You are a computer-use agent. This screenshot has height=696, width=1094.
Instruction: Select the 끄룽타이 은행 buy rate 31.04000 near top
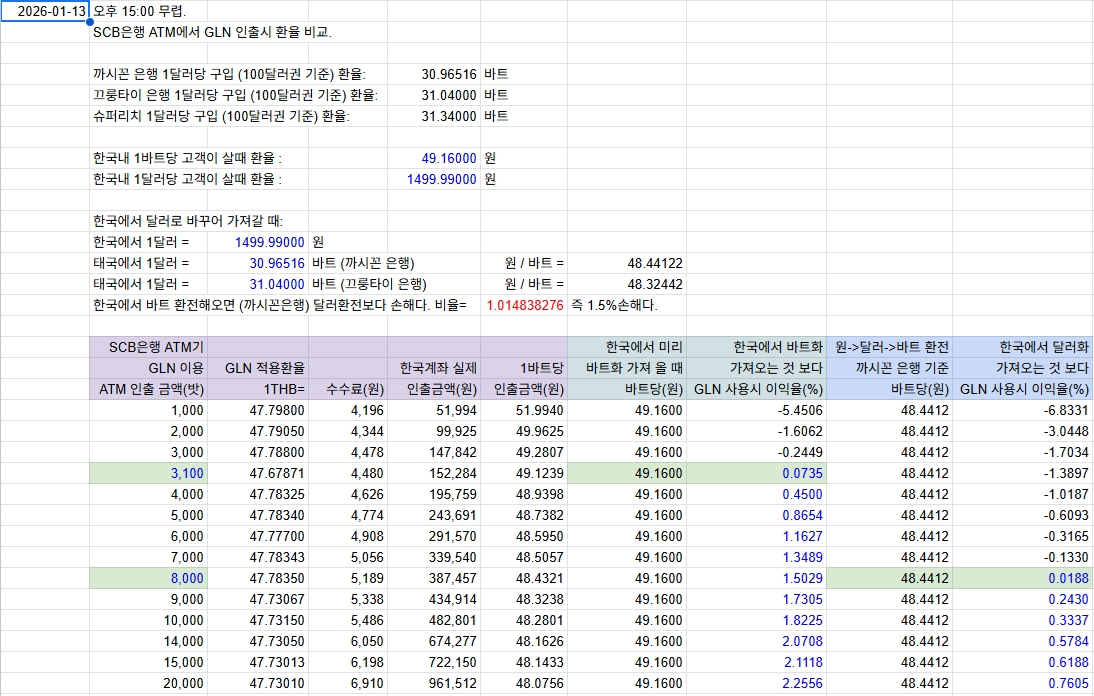[449, 95]
